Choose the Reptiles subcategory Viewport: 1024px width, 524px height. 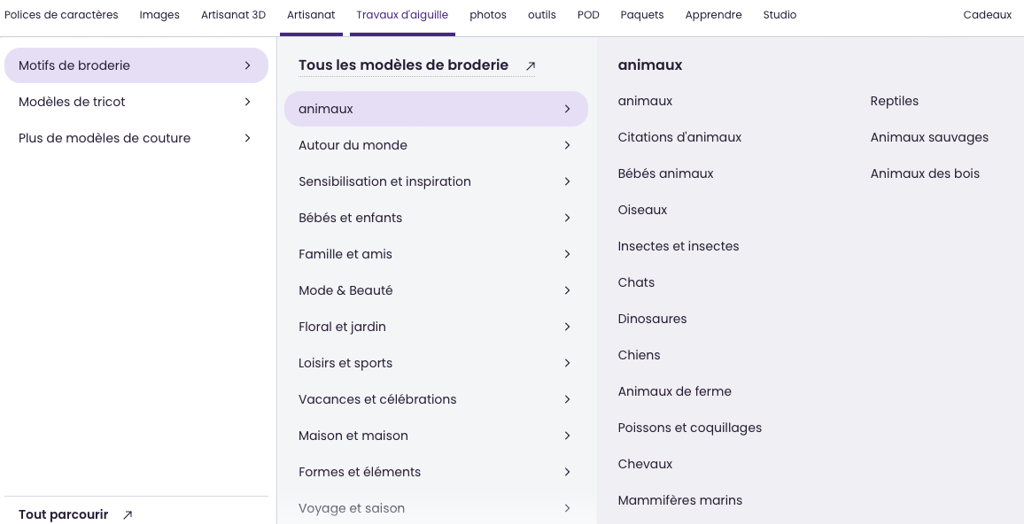click(894, 101)
